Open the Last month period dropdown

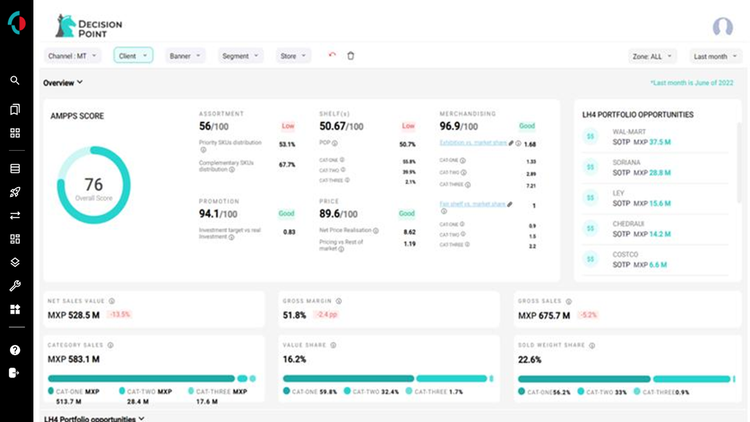tap(715, 56)
